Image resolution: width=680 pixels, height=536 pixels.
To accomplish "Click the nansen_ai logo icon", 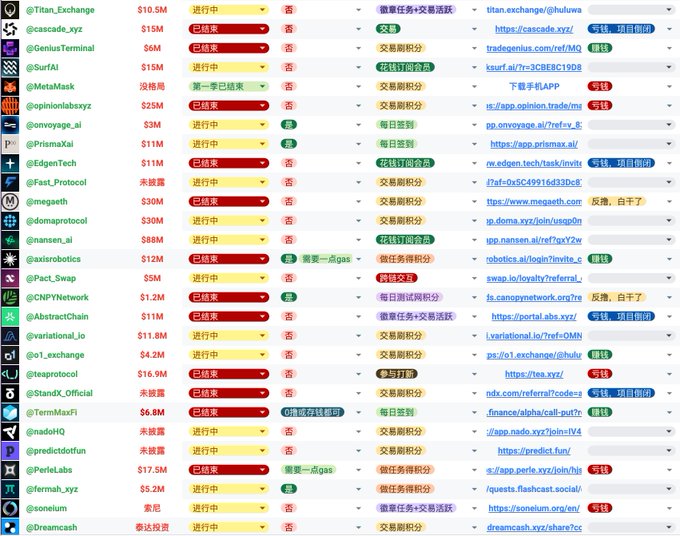I will tap(10, 240).
